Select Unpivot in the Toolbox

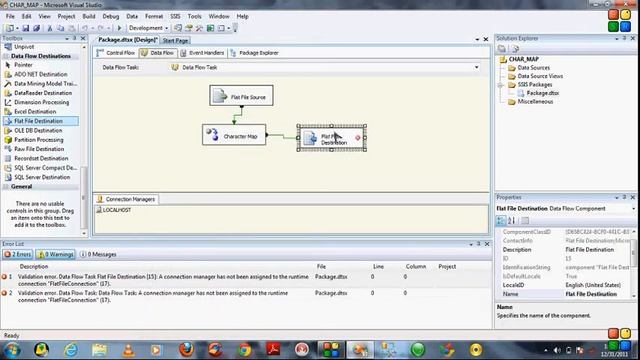[x=40, y=47]
